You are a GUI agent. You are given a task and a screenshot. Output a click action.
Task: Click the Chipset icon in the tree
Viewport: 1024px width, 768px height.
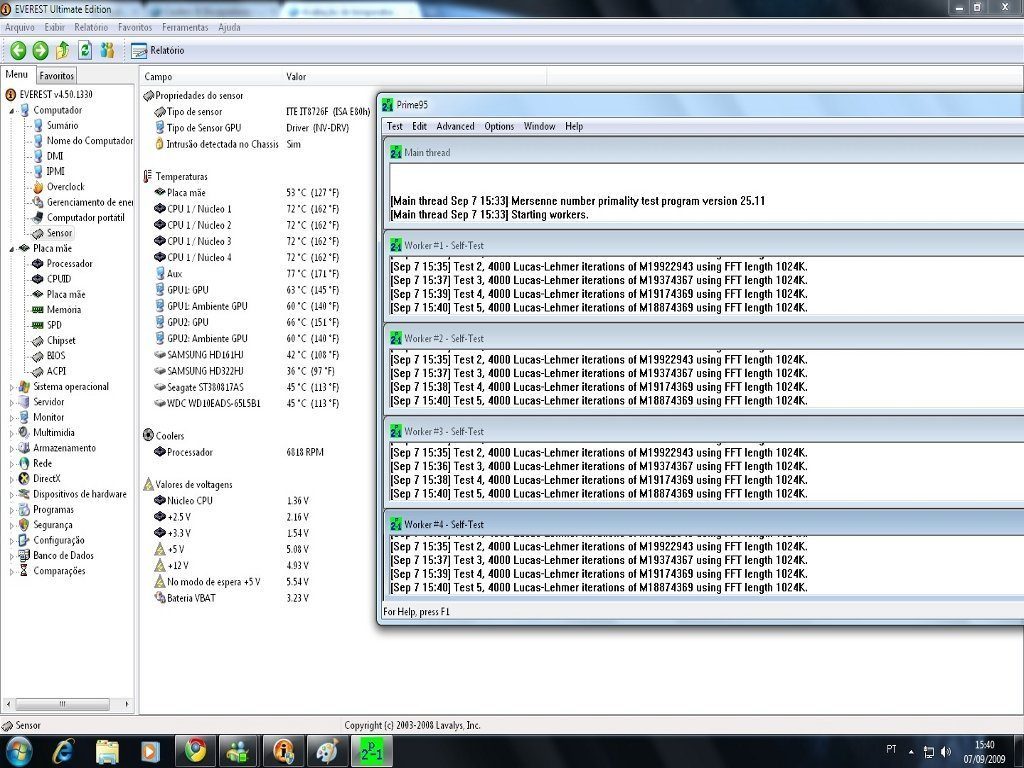click(x=38, y=341)
